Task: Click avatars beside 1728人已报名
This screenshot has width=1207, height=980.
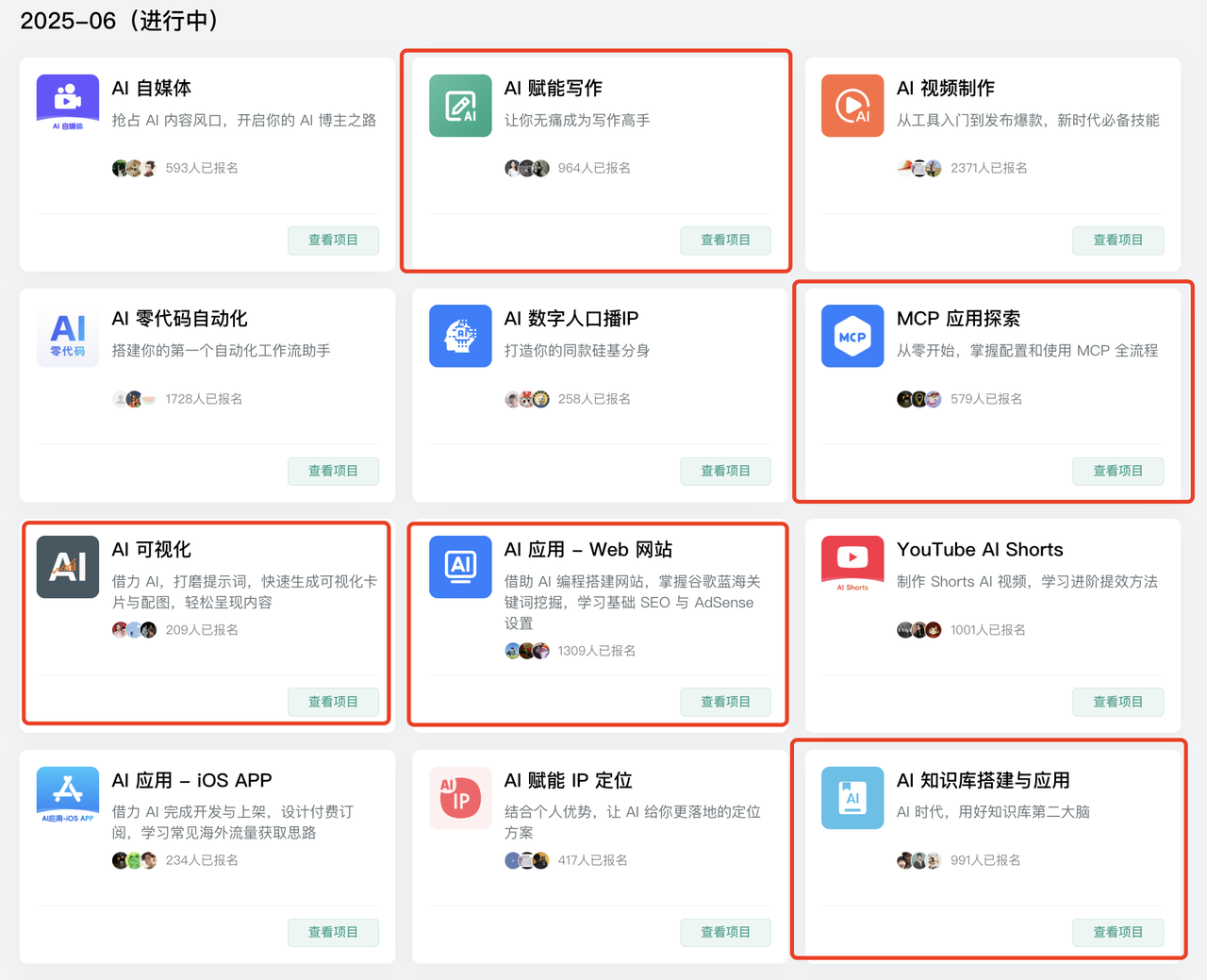Action: [x=134, y=399]
